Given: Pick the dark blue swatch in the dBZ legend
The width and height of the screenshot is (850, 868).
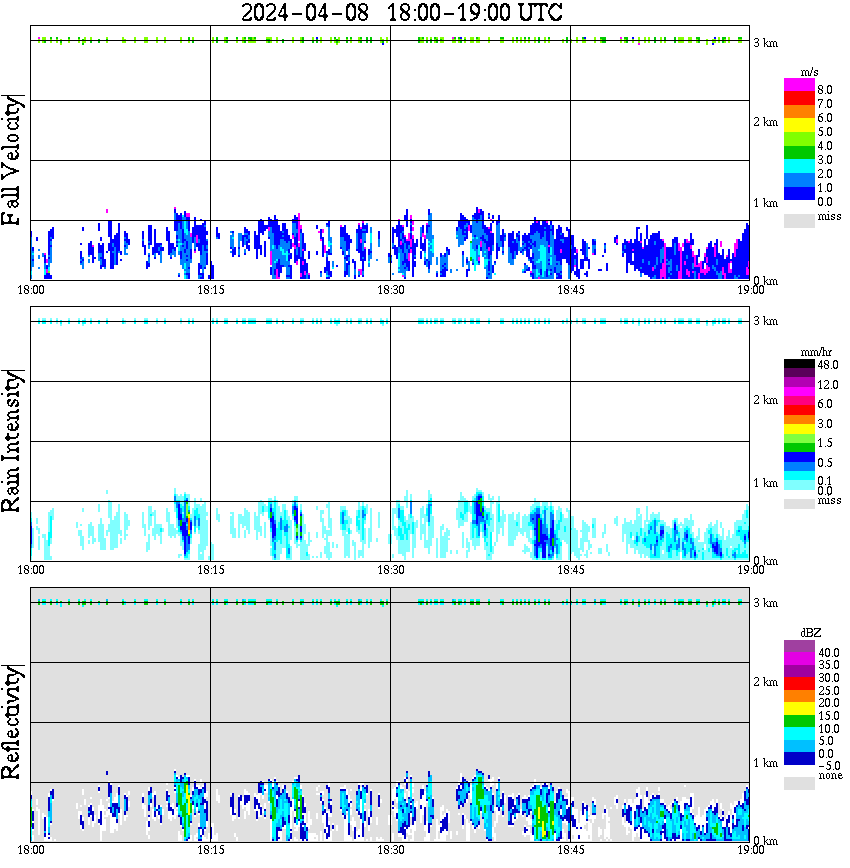Looking at the screenshot, I should click(x=799, y=758).
